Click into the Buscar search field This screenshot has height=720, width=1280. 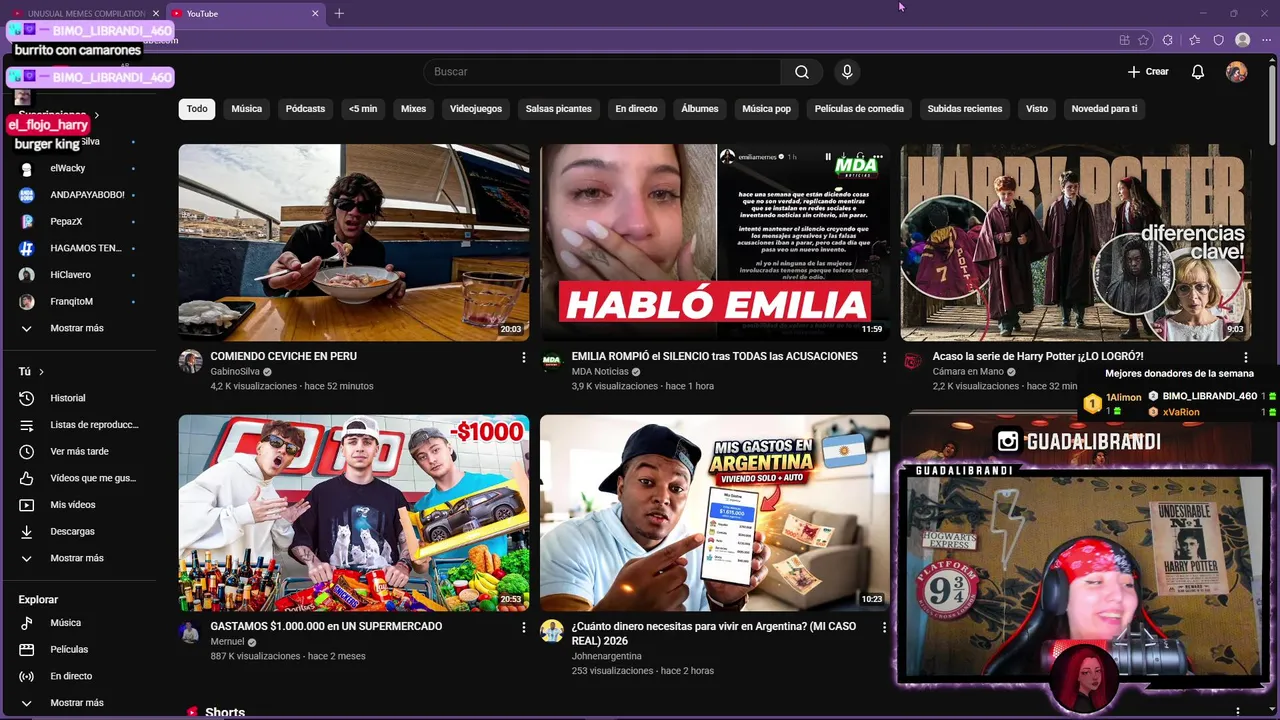click(603, 72)
